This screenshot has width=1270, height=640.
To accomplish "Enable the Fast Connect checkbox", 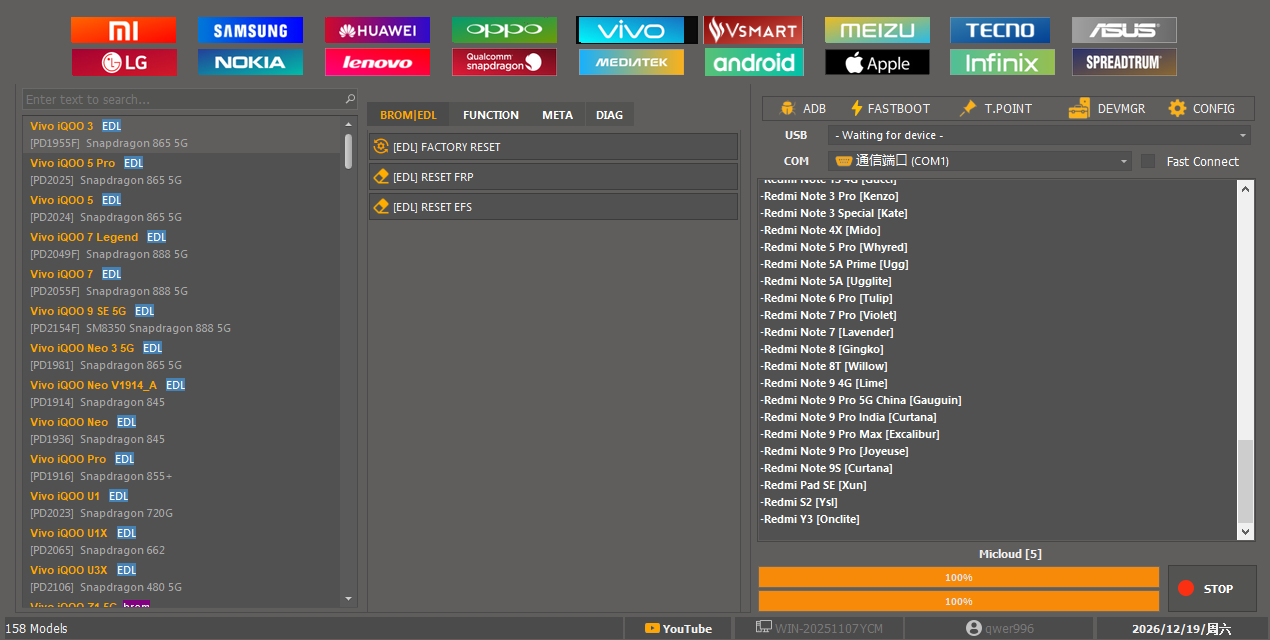I will 1148,161.
